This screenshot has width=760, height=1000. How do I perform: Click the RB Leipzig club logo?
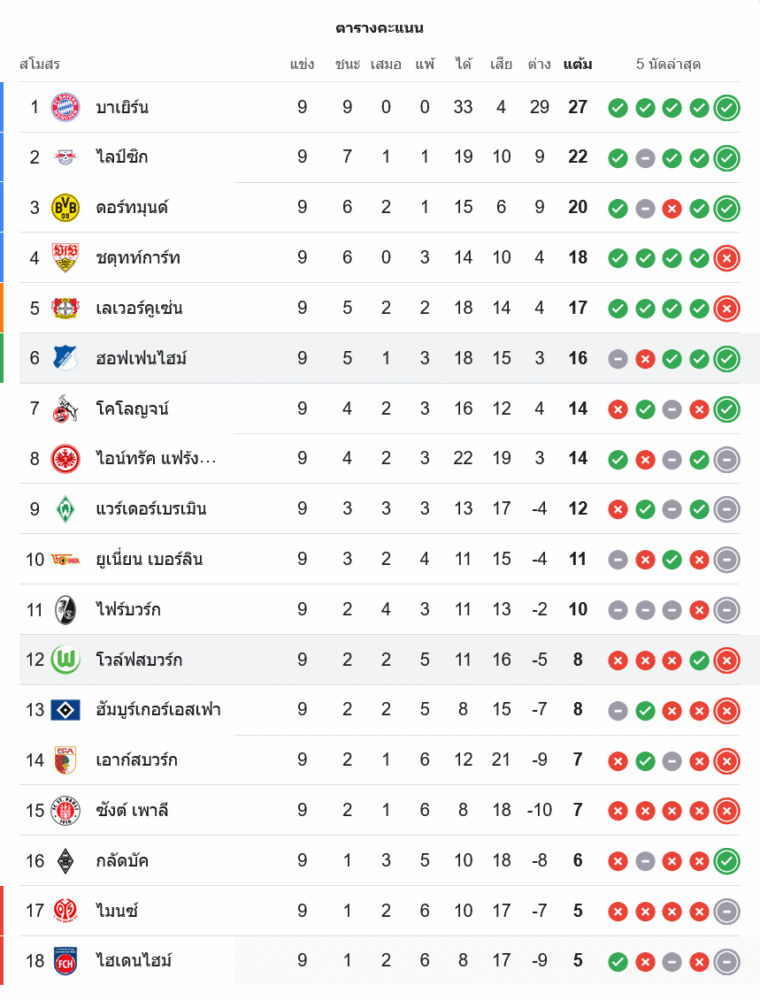[x=65, y=157]
